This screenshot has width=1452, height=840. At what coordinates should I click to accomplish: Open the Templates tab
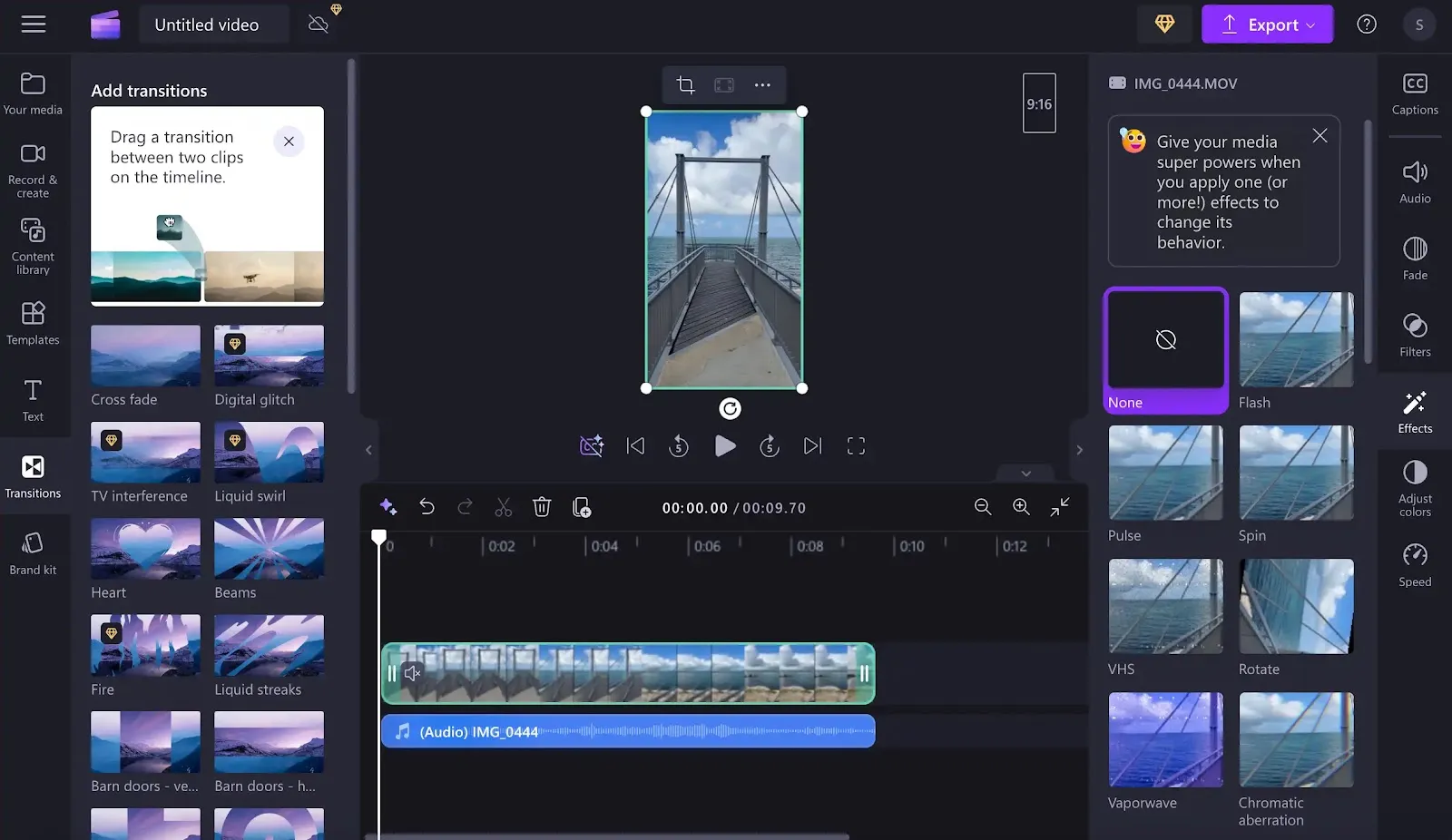pyautogui.click(x=34, y=324)
